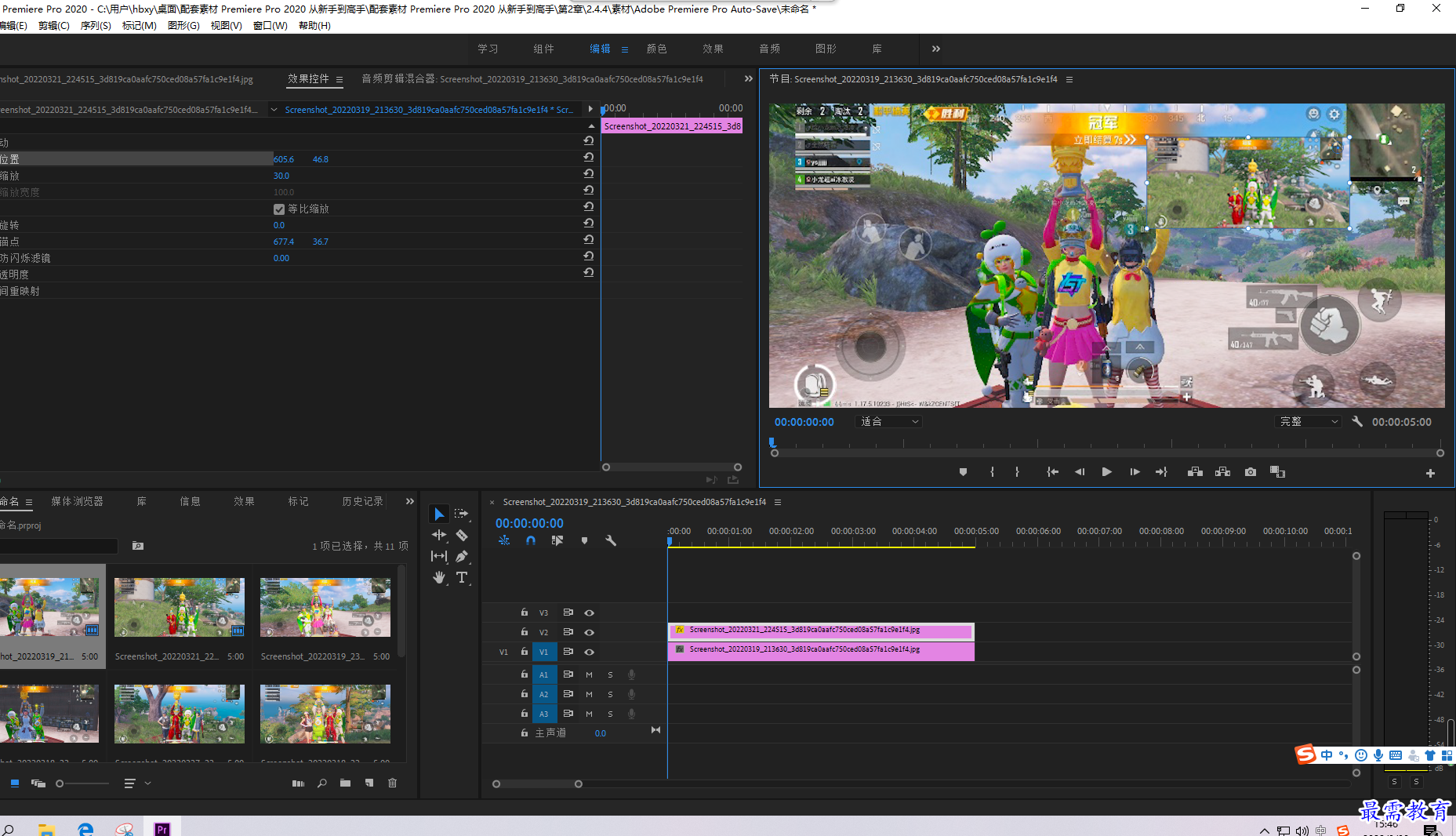Create new bin folder icon
This screenshot has height=836, width=1456.
[x=345, y=783]
